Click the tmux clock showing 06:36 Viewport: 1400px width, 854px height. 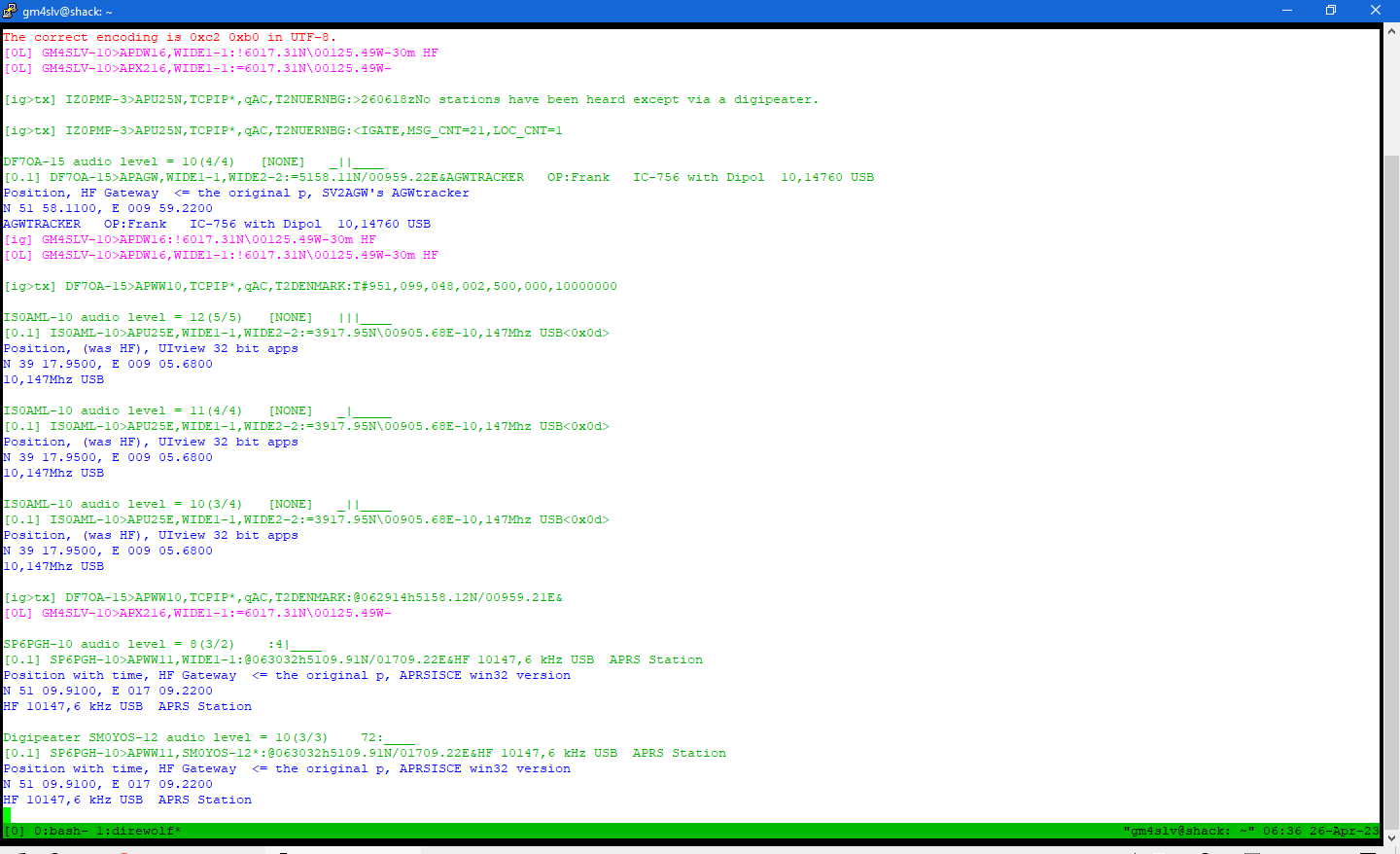(1281, 831)
